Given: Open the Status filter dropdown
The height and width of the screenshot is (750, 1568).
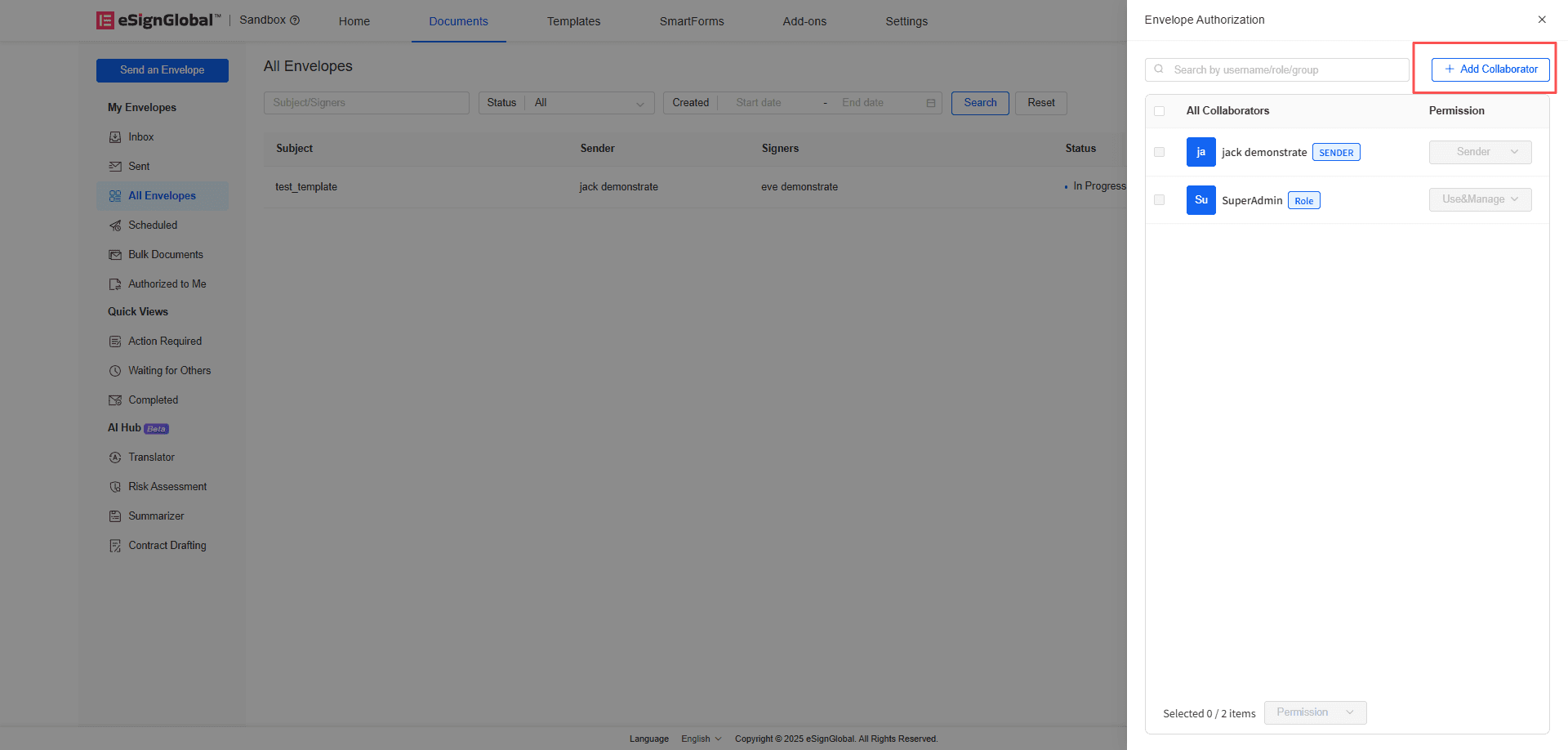Looking at the screenshot, I should click(589, 103).
